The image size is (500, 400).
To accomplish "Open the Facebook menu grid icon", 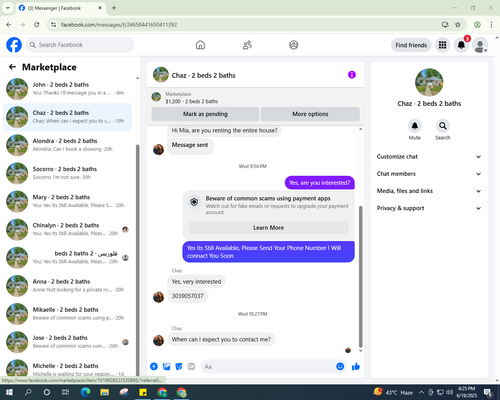I will 442,45.
